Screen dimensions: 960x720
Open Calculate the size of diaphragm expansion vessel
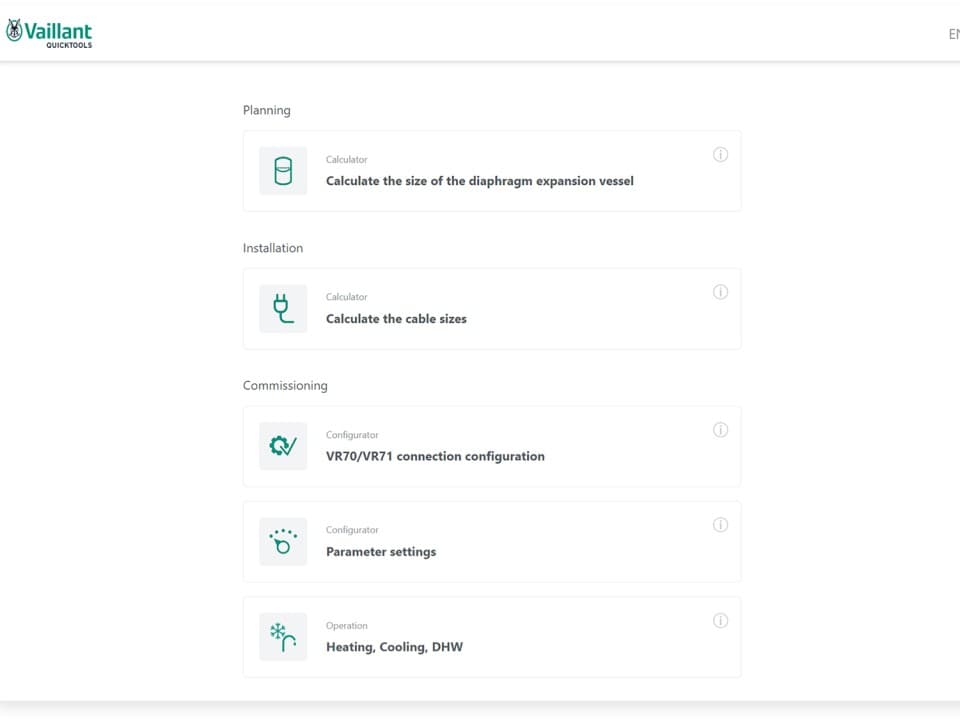point(479,181)
